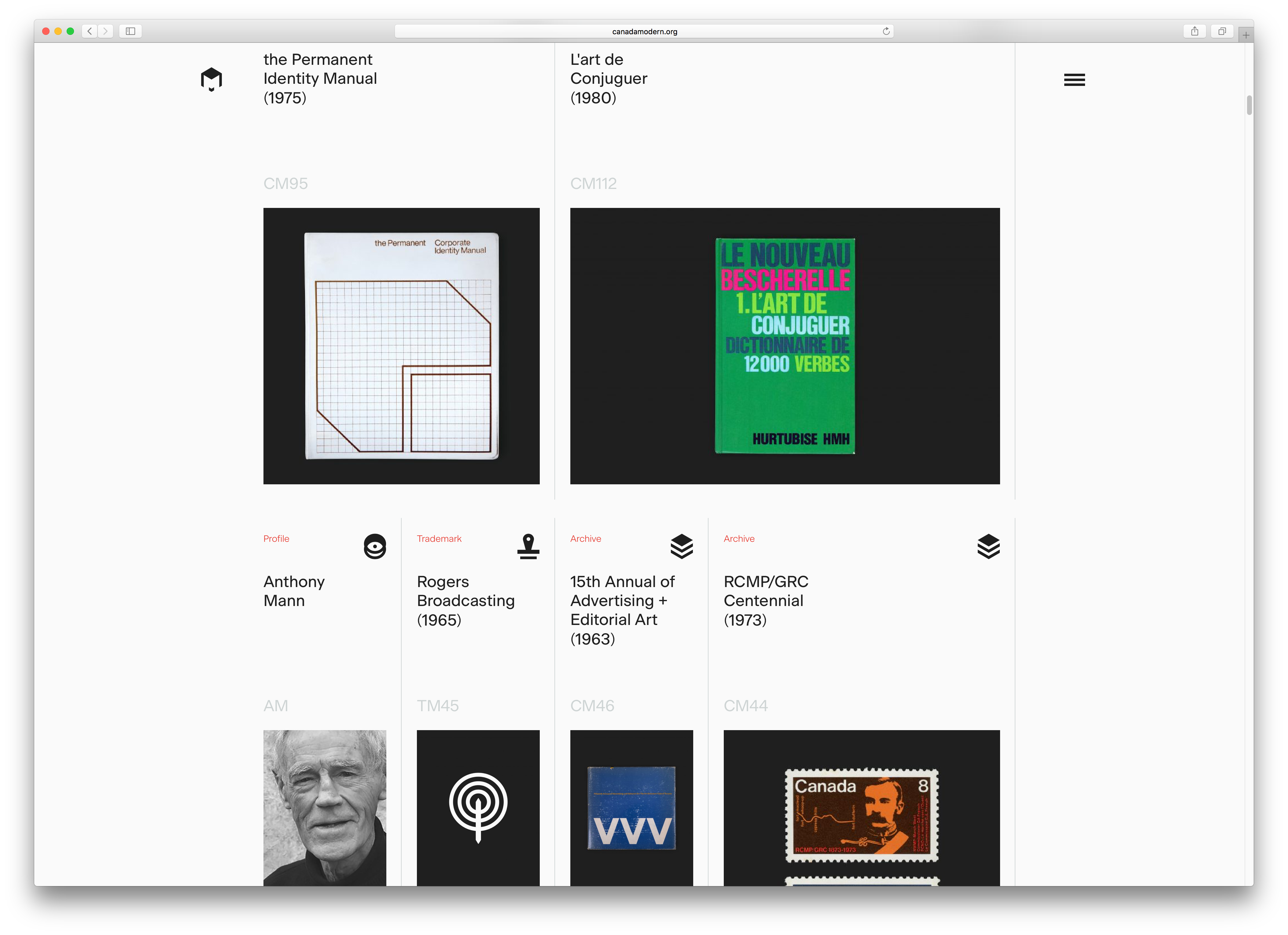Click the Archive layers icon for 15th Annual

tap(682, 546)
